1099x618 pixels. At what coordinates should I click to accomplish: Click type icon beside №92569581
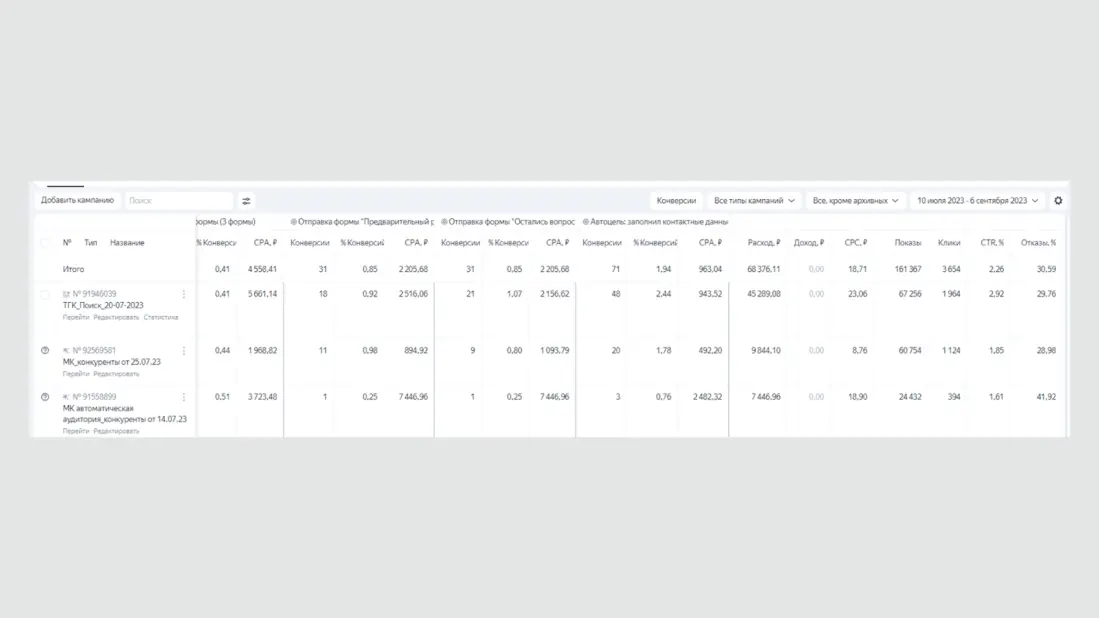coord(67,350)
